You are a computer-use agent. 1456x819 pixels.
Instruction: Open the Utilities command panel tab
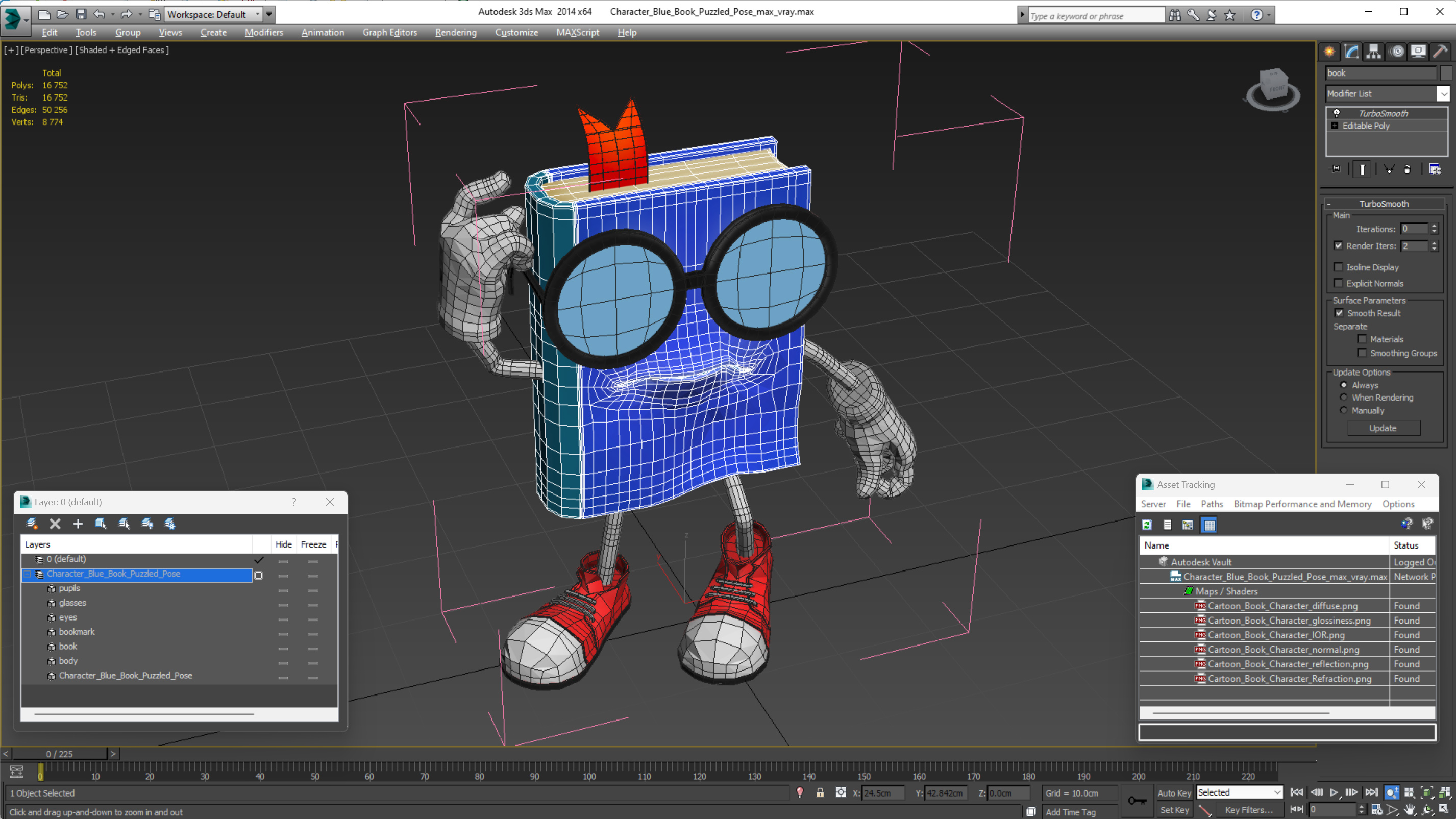coord(1440,52)
